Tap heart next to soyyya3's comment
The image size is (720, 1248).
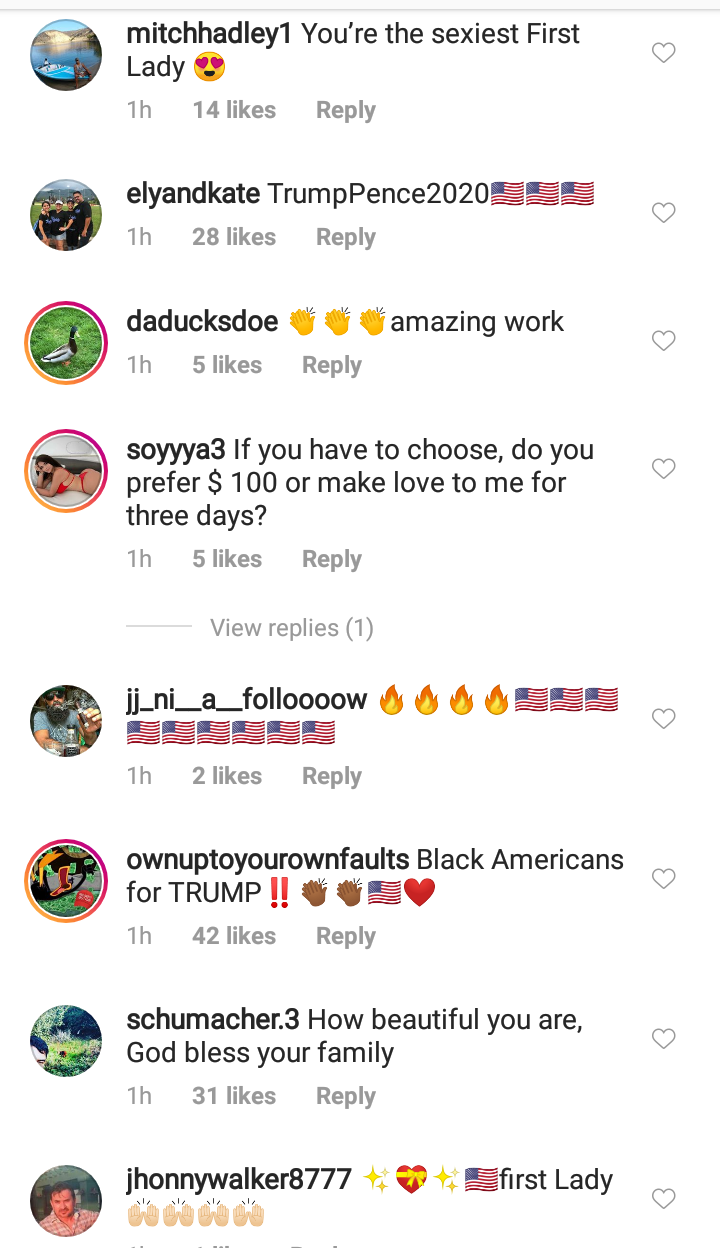click(664, 468)
